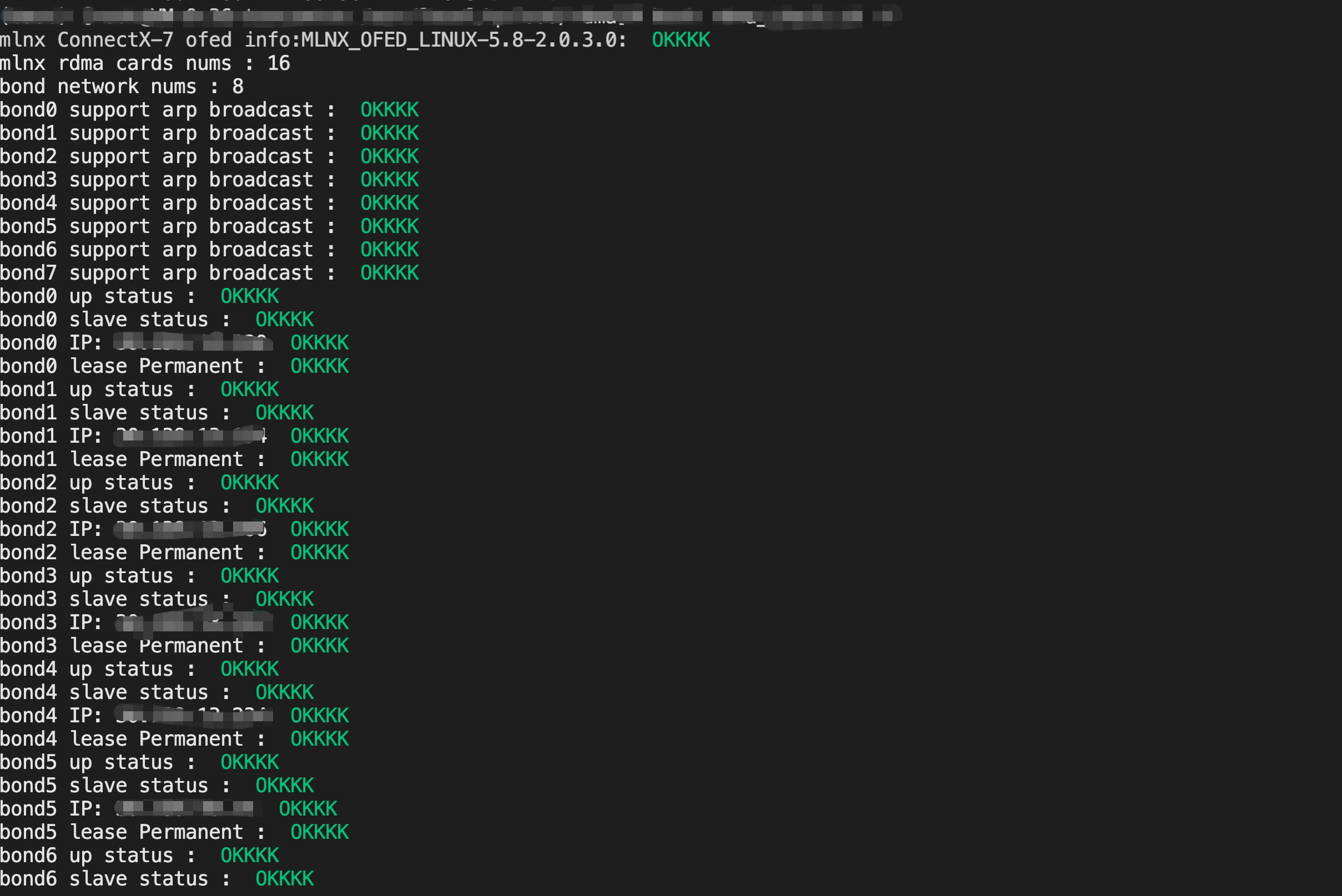
Task: Click the 'bond1 slave status' text
Action: (103, 413)
